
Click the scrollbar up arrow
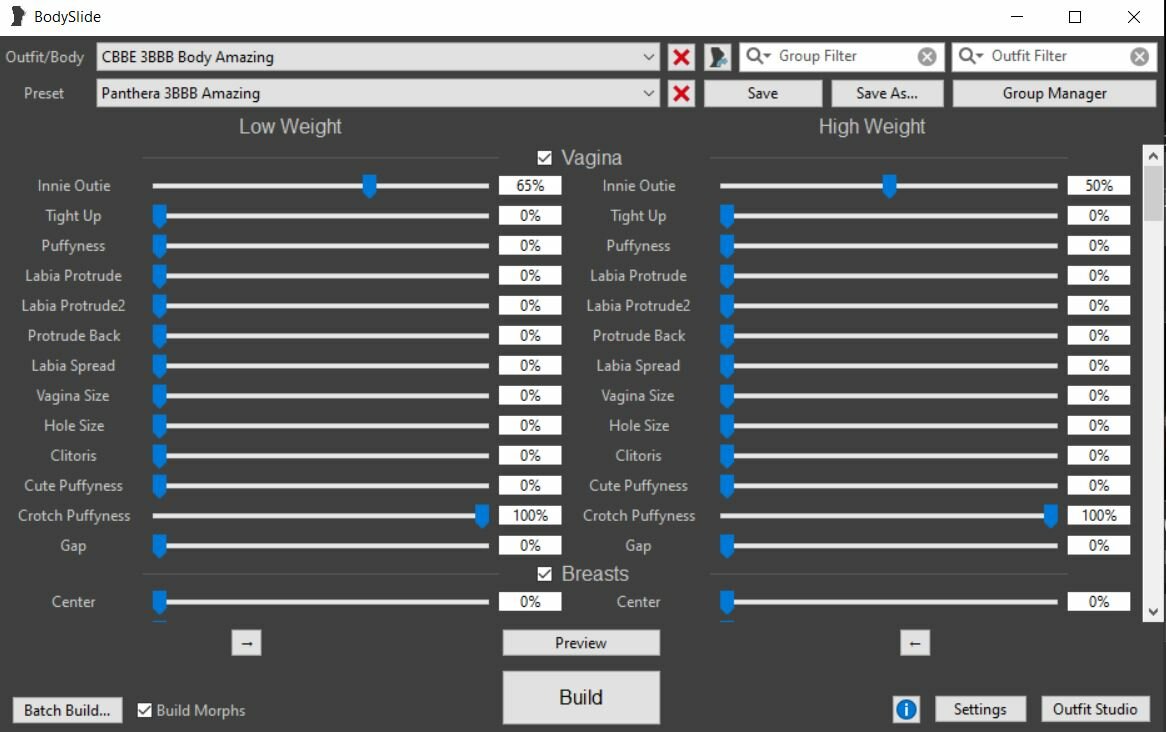[1153, 155]
